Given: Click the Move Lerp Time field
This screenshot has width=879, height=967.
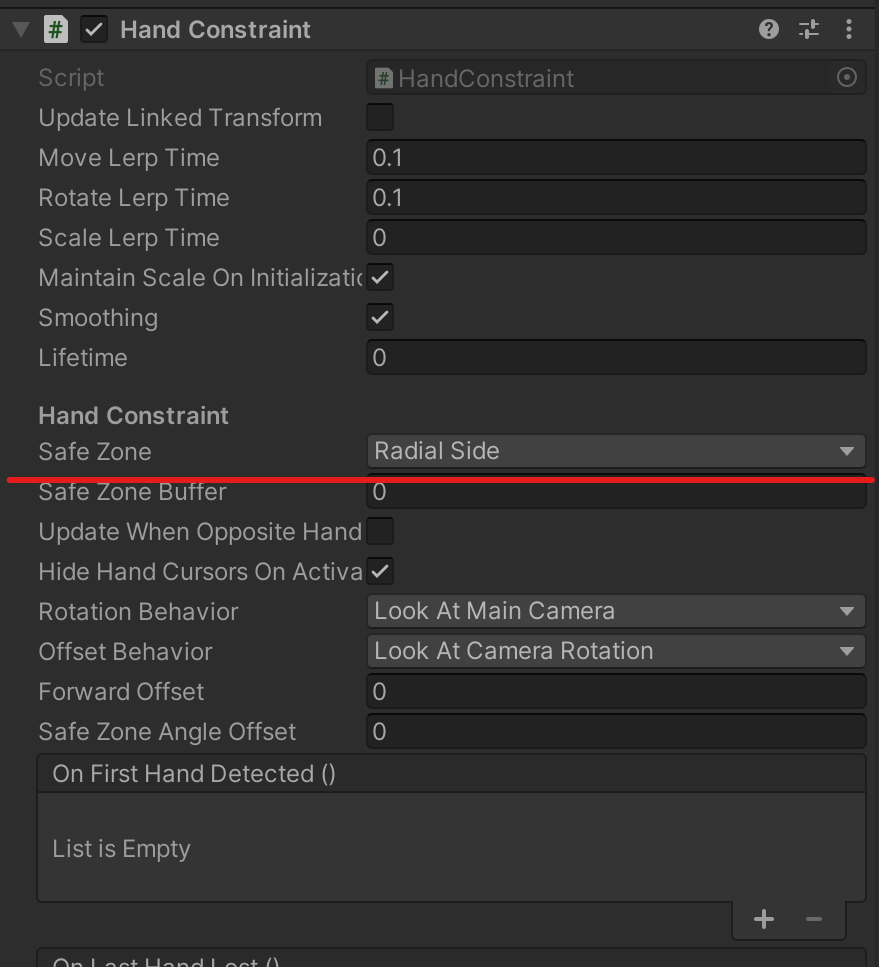Looking at the screenshot, I should (615, 157).
